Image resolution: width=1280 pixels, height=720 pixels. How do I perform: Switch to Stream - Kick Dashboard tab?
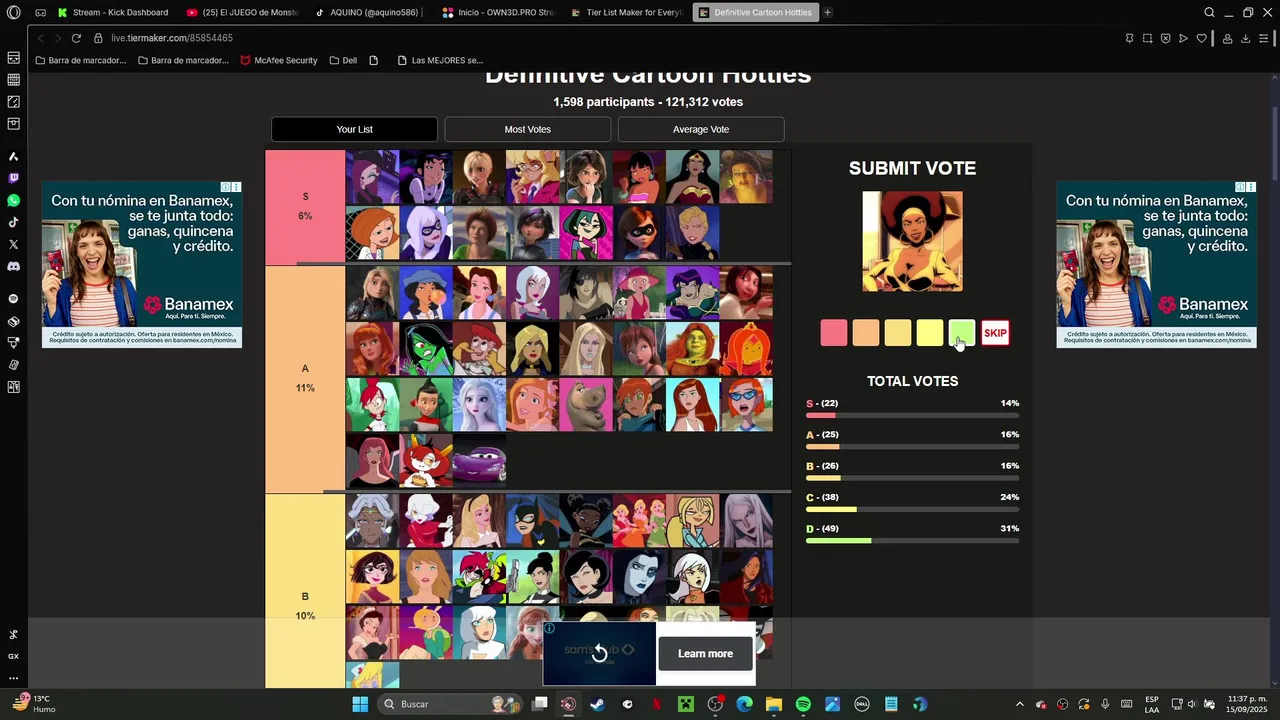(x=113, y=13)
